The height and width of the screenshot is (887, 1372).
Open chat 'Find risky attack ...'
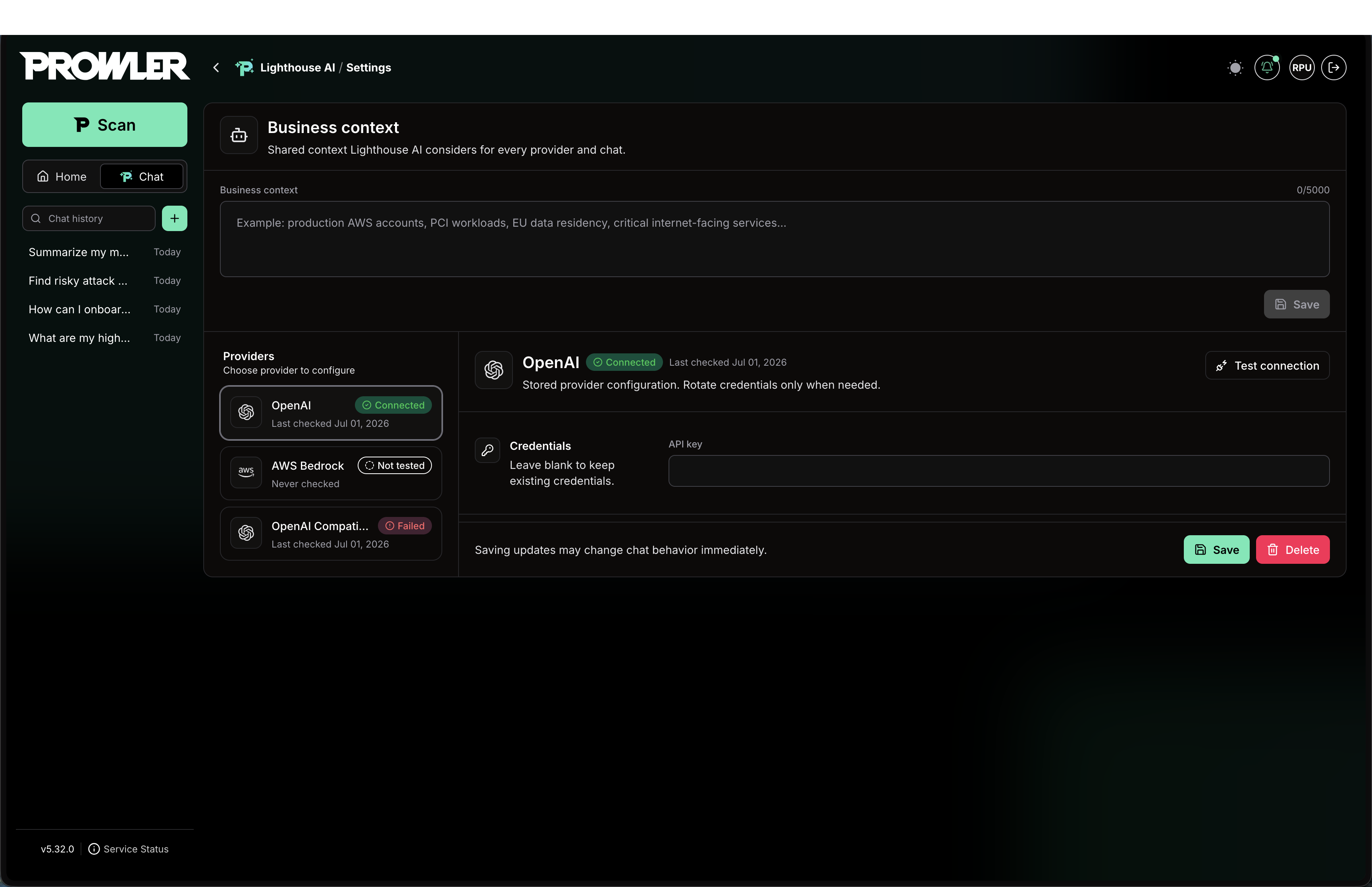[x=105, y=280]
